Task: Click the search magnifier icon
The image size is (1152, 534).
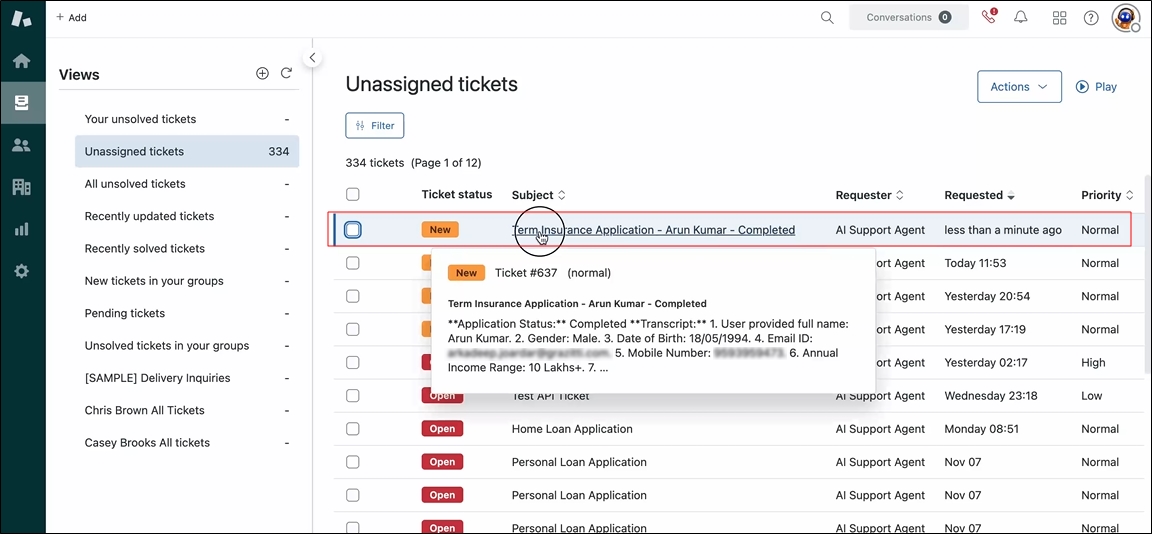Action: pos(827,17)
